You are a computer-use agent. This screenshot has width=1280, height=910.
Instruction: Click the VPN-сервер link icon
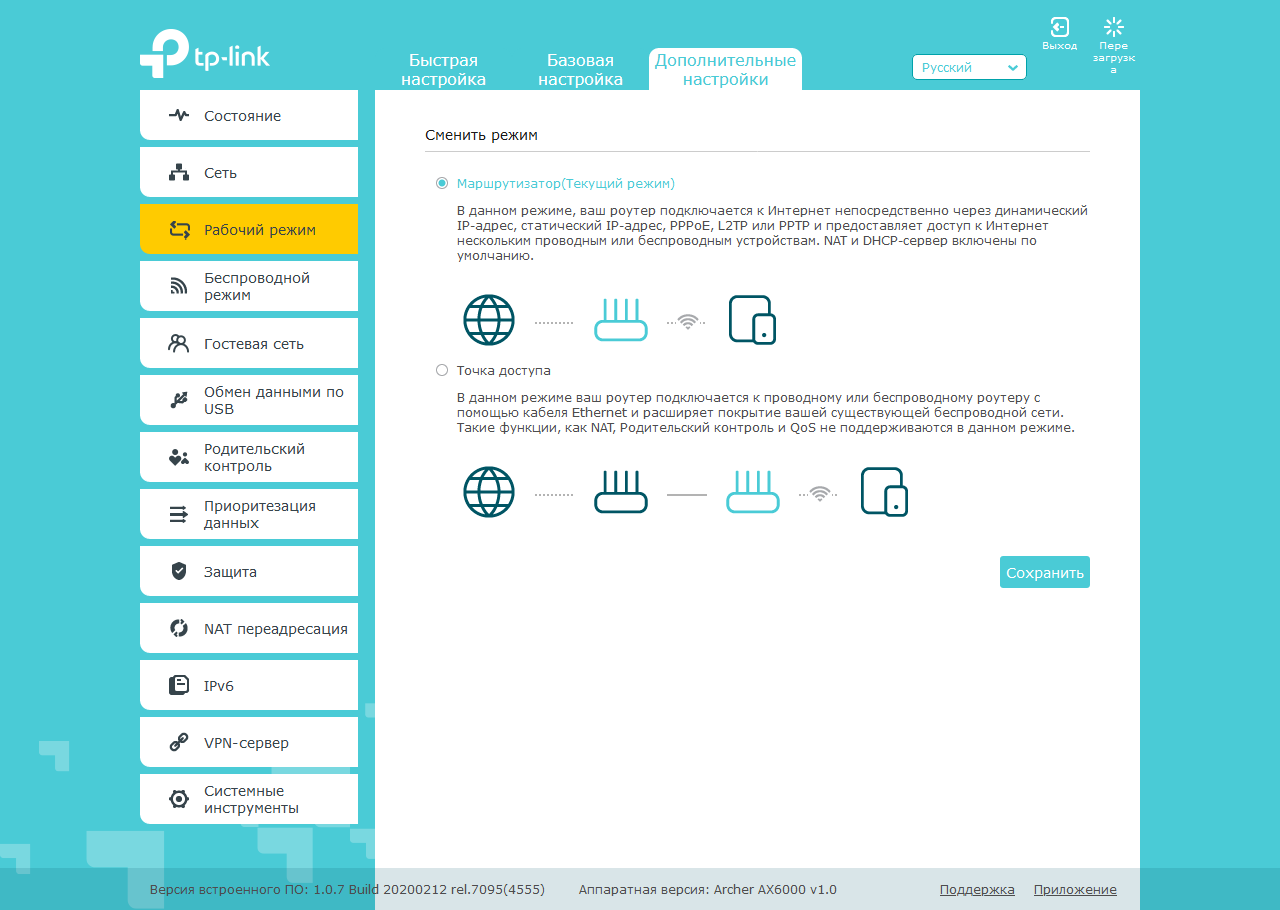click(x=179, y=742)
